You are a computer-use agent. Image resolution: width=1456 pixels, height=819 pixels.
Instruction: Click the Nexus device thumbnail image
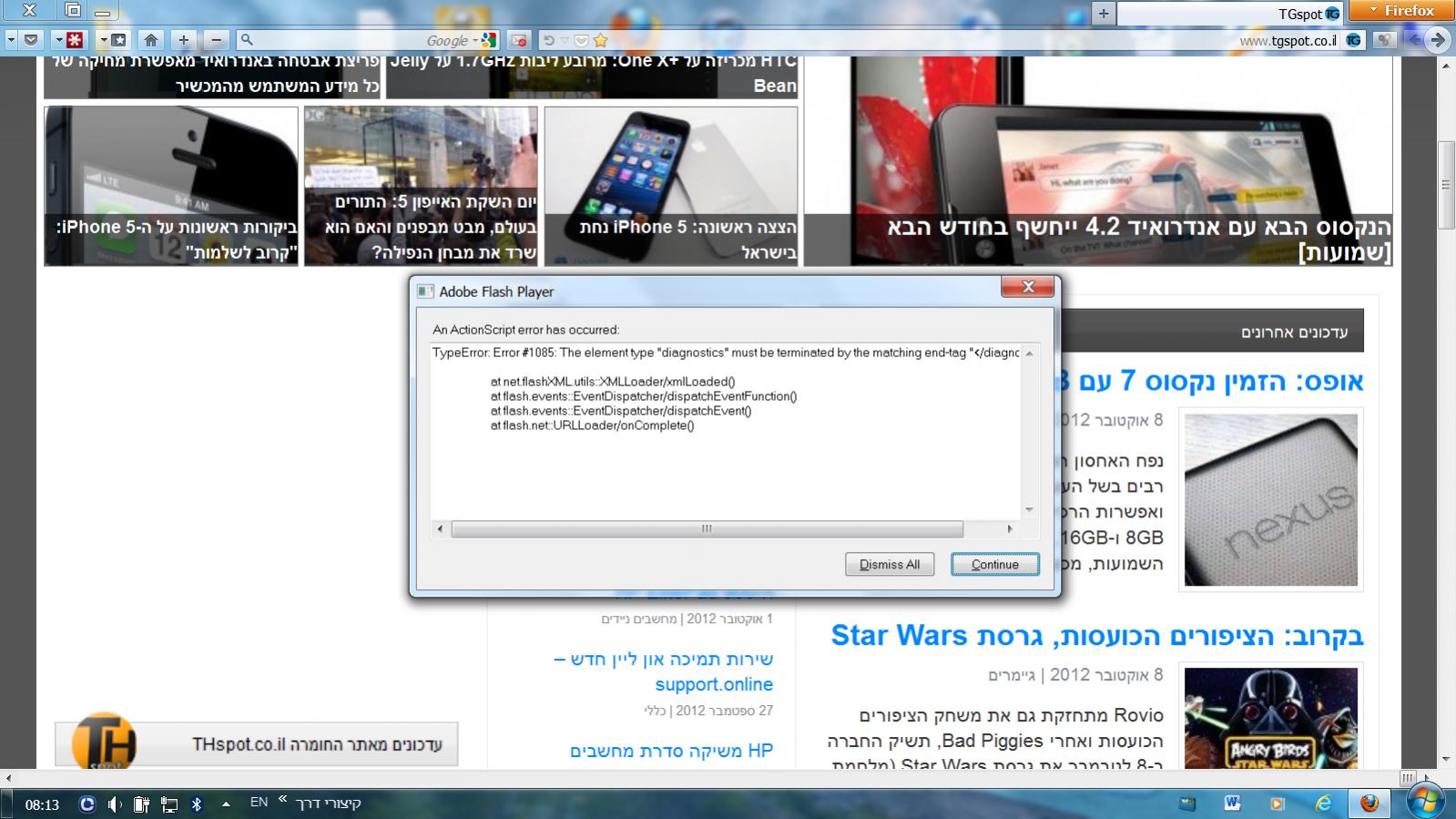[x=1271, y=499]
